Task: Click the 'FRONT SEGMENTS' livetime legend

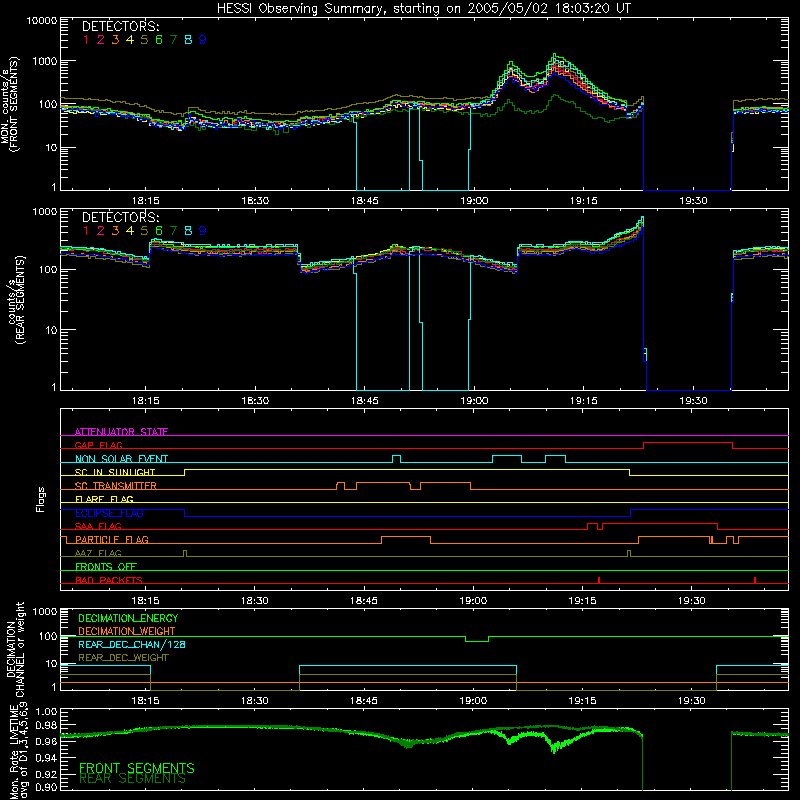Action: 137,768
